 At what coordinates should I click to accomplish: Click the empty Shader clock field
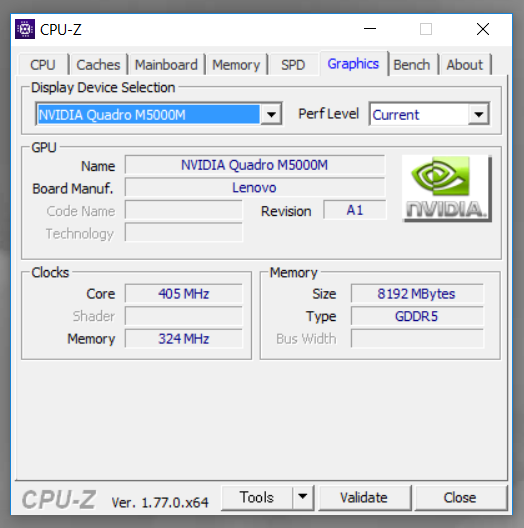pyautogui.click(x=184, y=316)
